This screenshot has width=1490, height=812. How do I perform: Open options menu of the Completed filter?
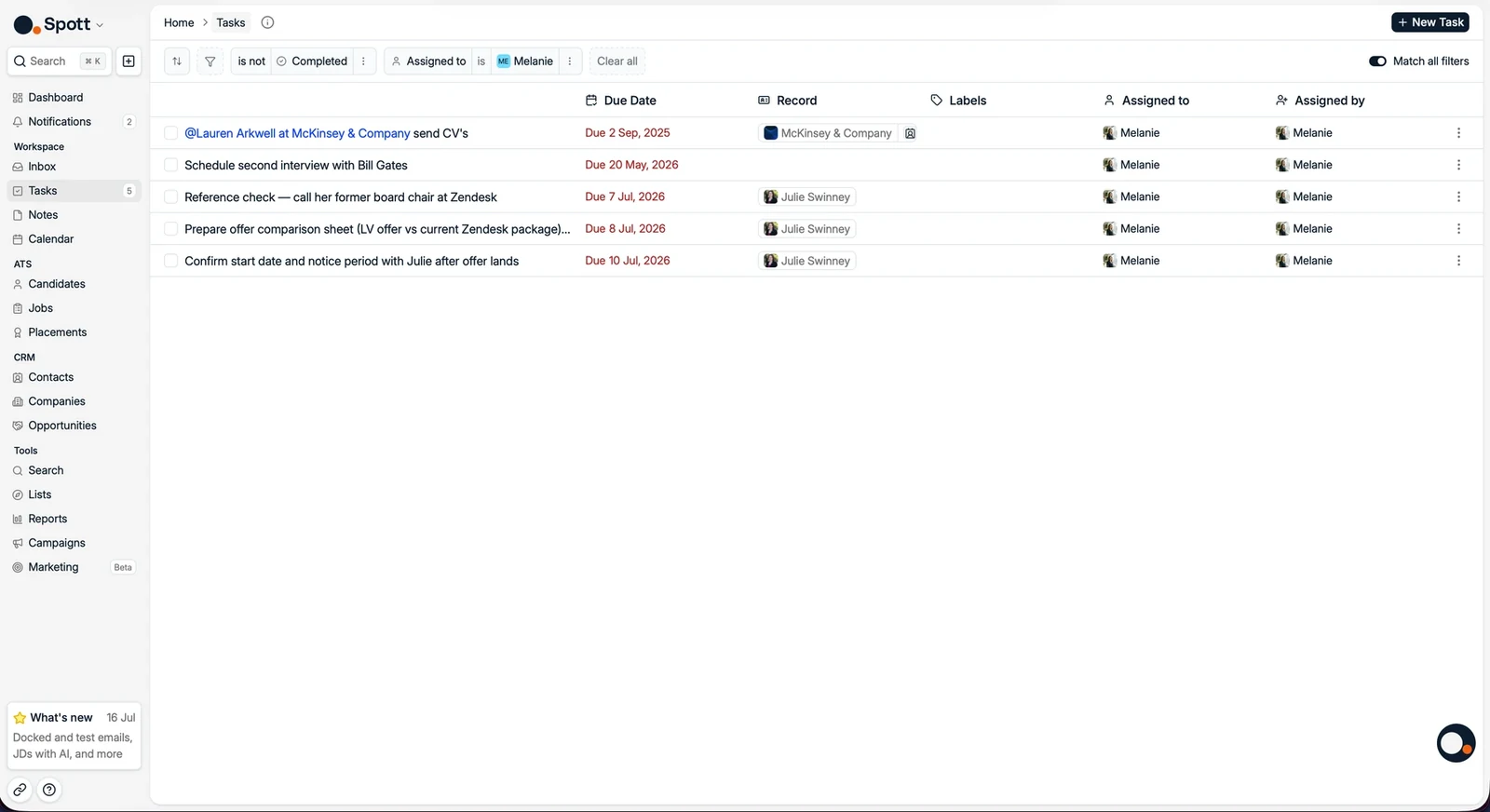coord(363,61)
